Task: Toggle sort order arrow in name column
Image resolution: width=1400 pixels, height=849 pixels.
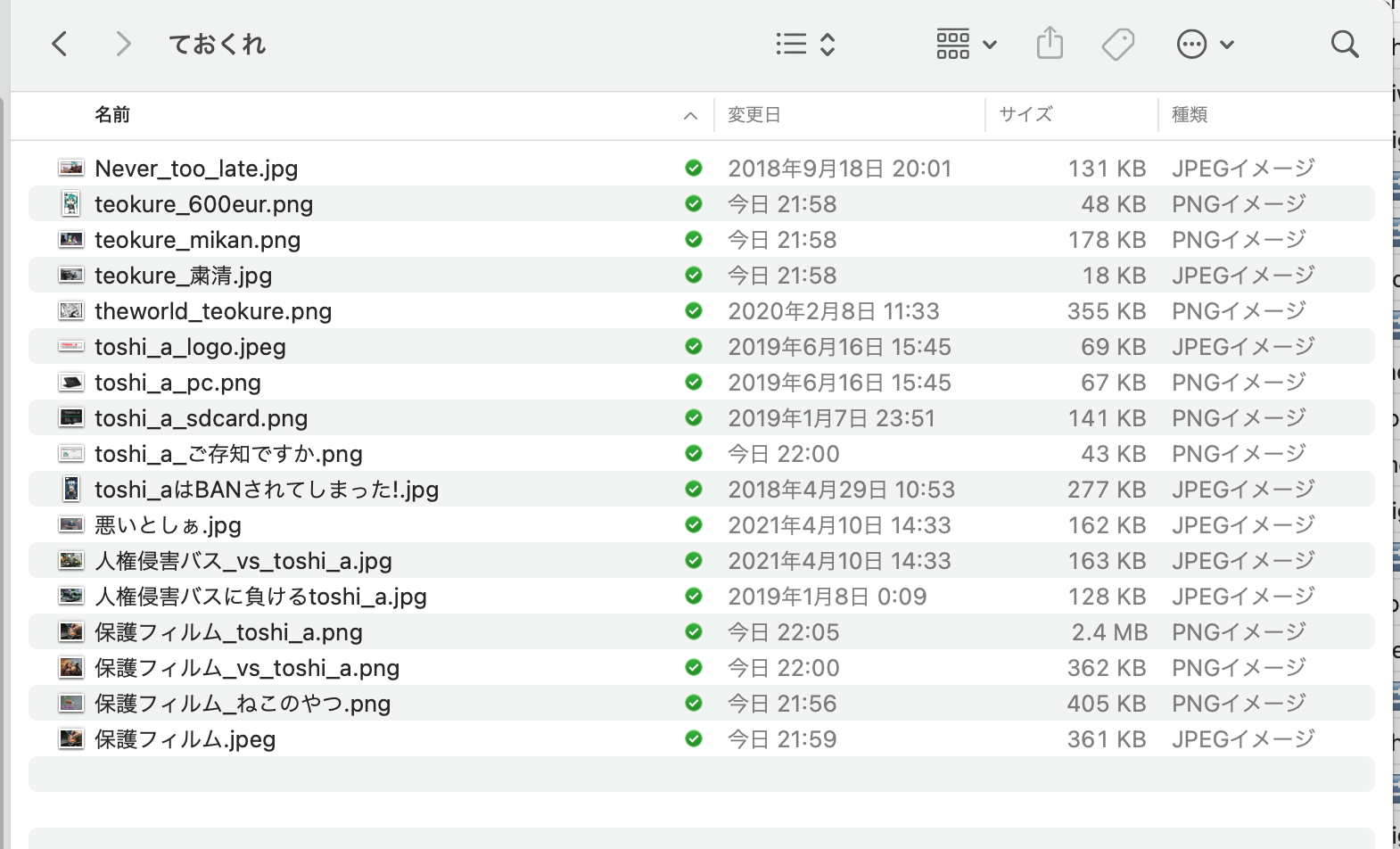Action: [690, 116]
